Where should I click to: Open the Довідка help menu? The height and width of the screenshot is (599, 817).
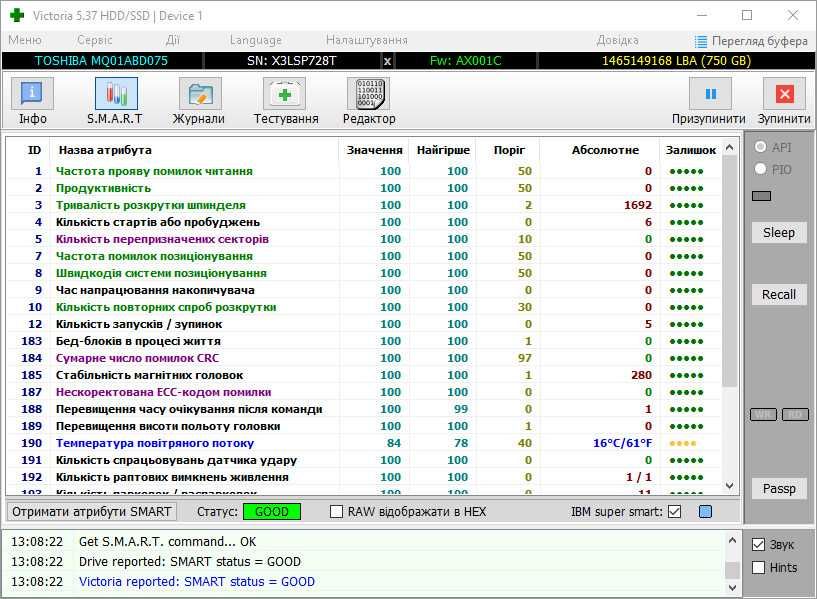click(x=617, y=40)
